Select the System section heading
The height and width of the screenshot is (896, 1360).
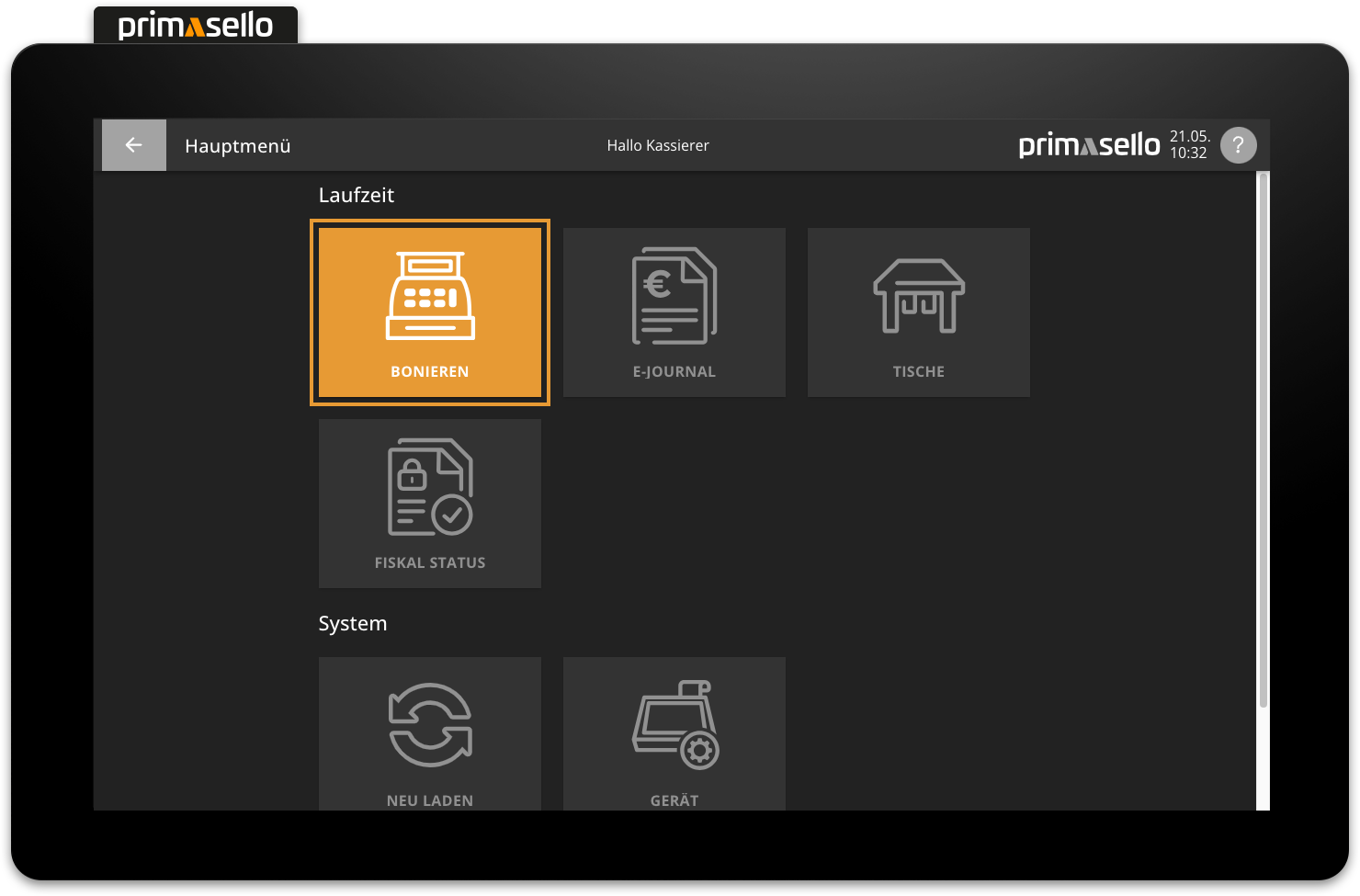click(x=353, y=623)
